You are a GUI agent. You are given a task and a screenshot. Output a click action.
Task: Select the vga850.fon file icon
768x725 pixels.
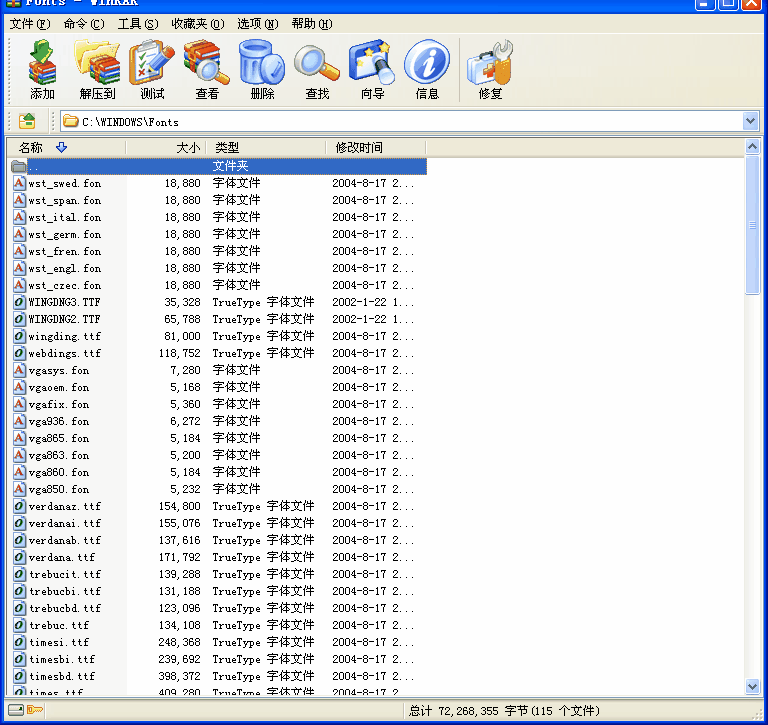[x=19, y=489]
